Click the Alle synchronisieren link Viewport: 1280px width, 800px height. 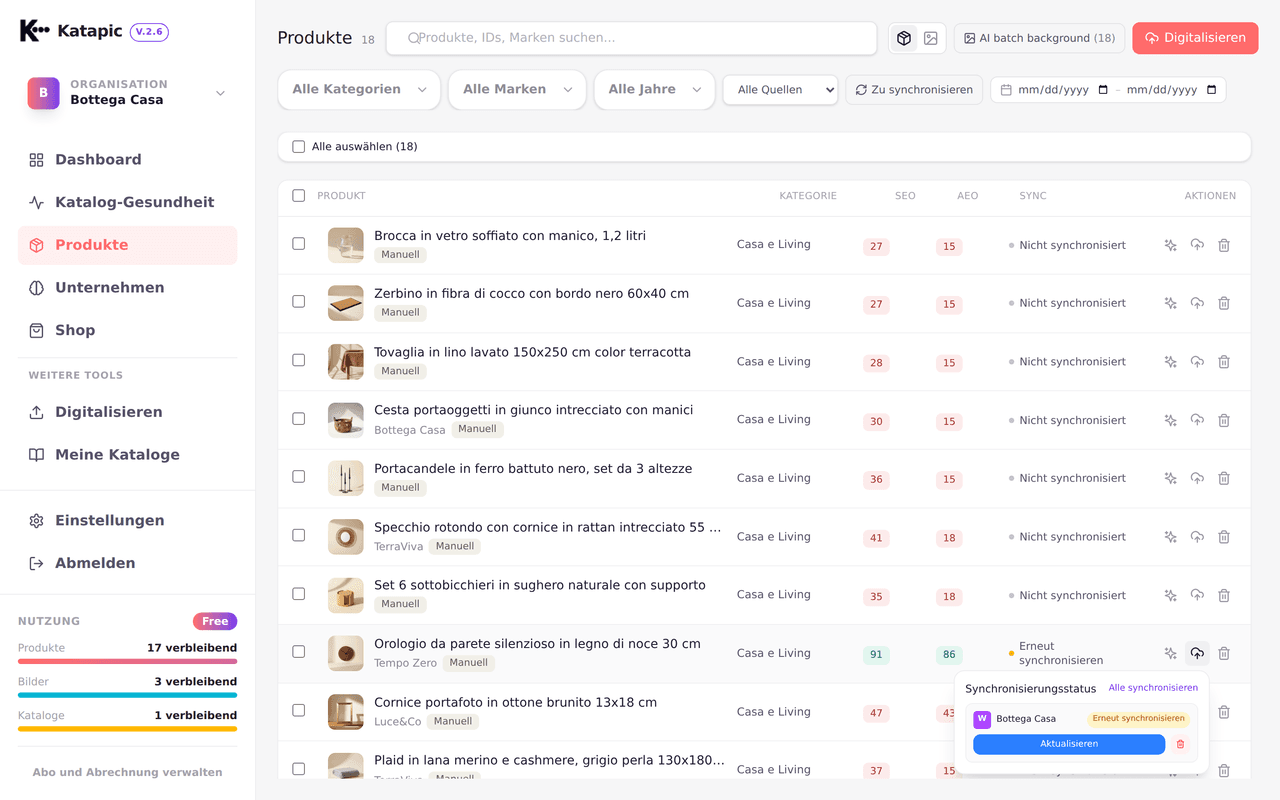[x=1153, y=688]
